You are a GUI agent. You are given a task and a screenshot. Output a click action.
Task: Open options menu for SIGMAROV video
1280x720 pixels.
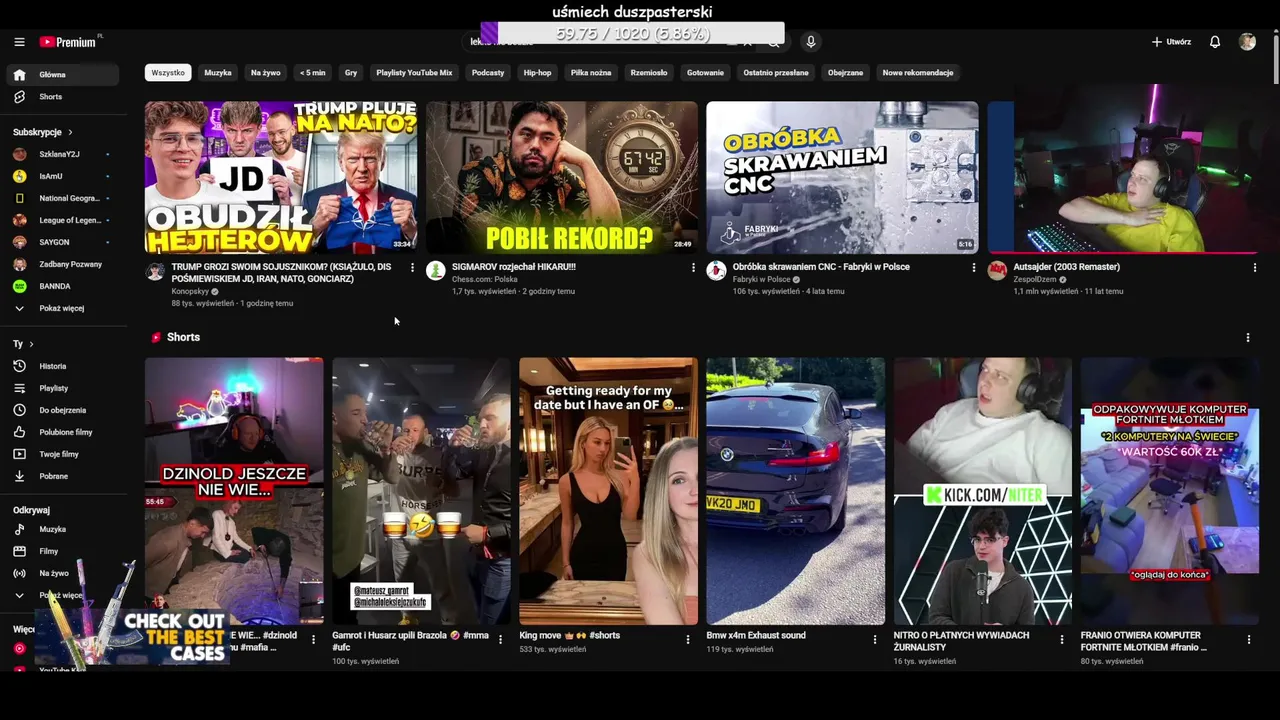pos(693,268)
